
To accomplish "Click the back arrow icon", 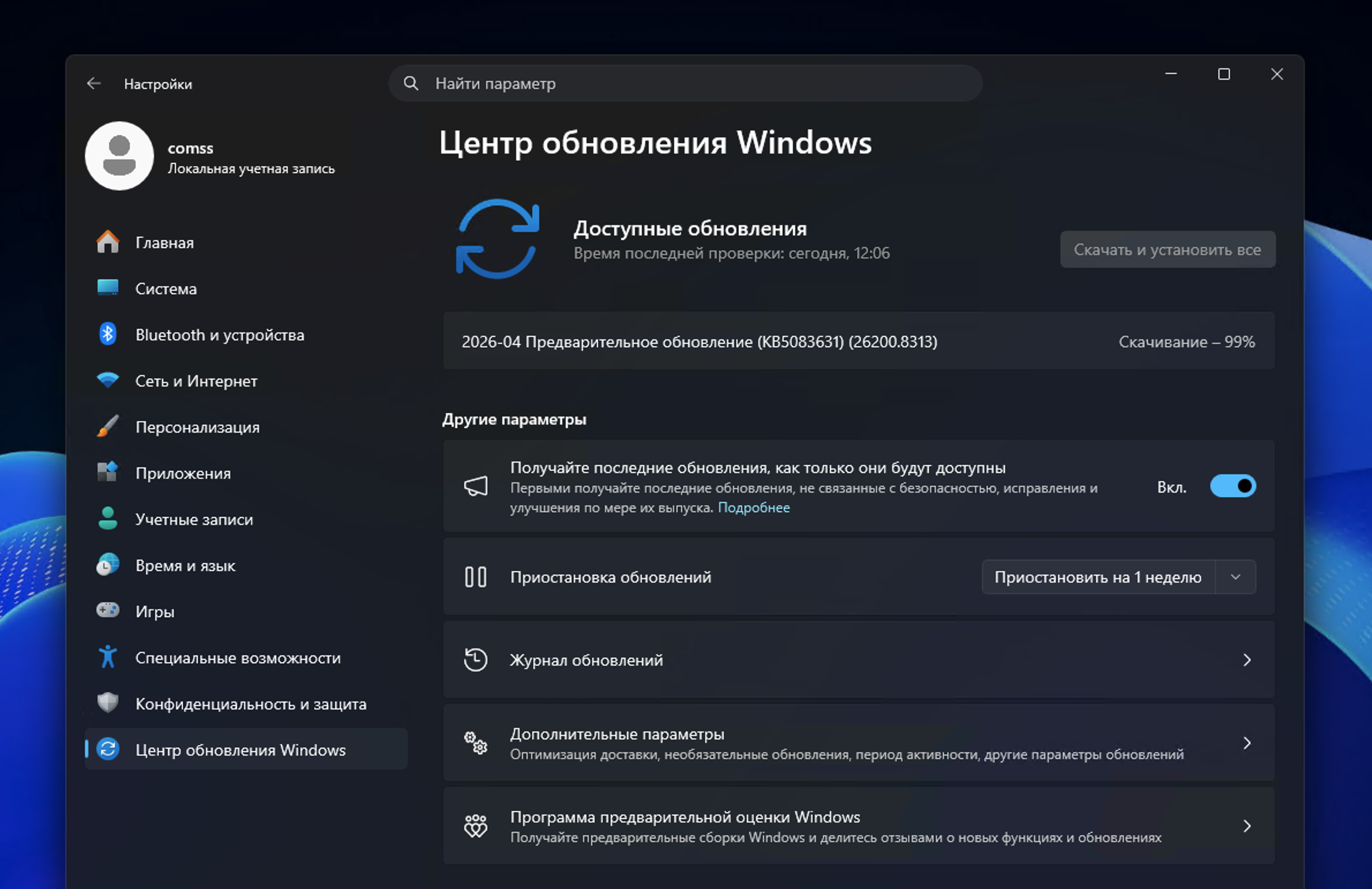I will point(93,84).
